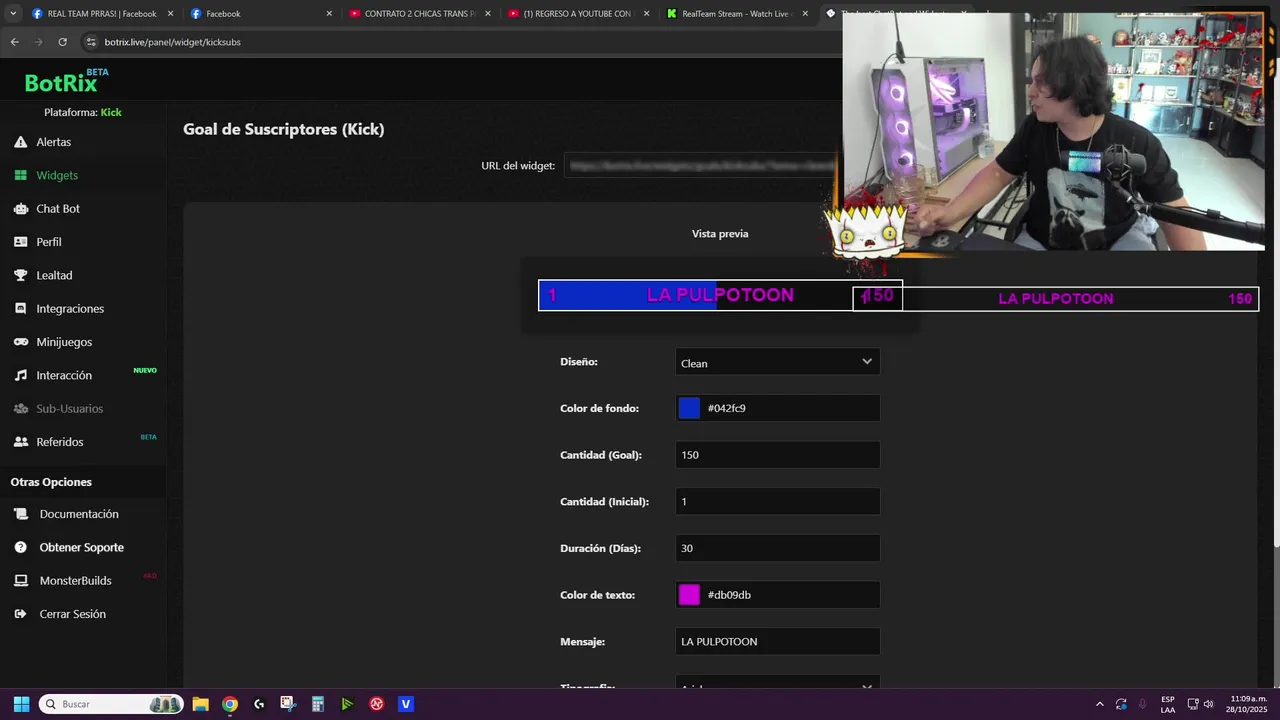1280x720 pixels.
Task: Click the Windows taskbar Buscar box
Action: (111, 704)
